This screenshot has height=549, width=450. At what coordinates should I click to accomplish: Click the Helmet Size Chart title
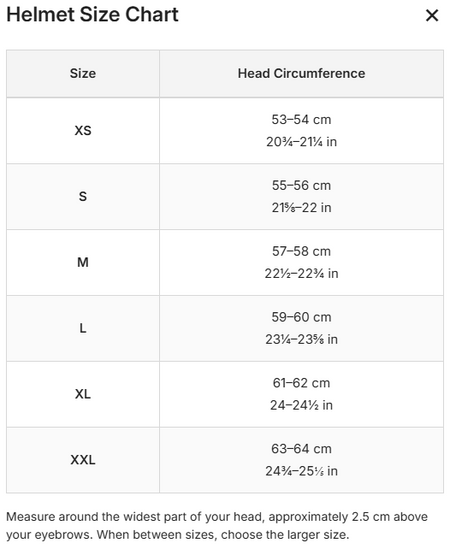[92, 14]
